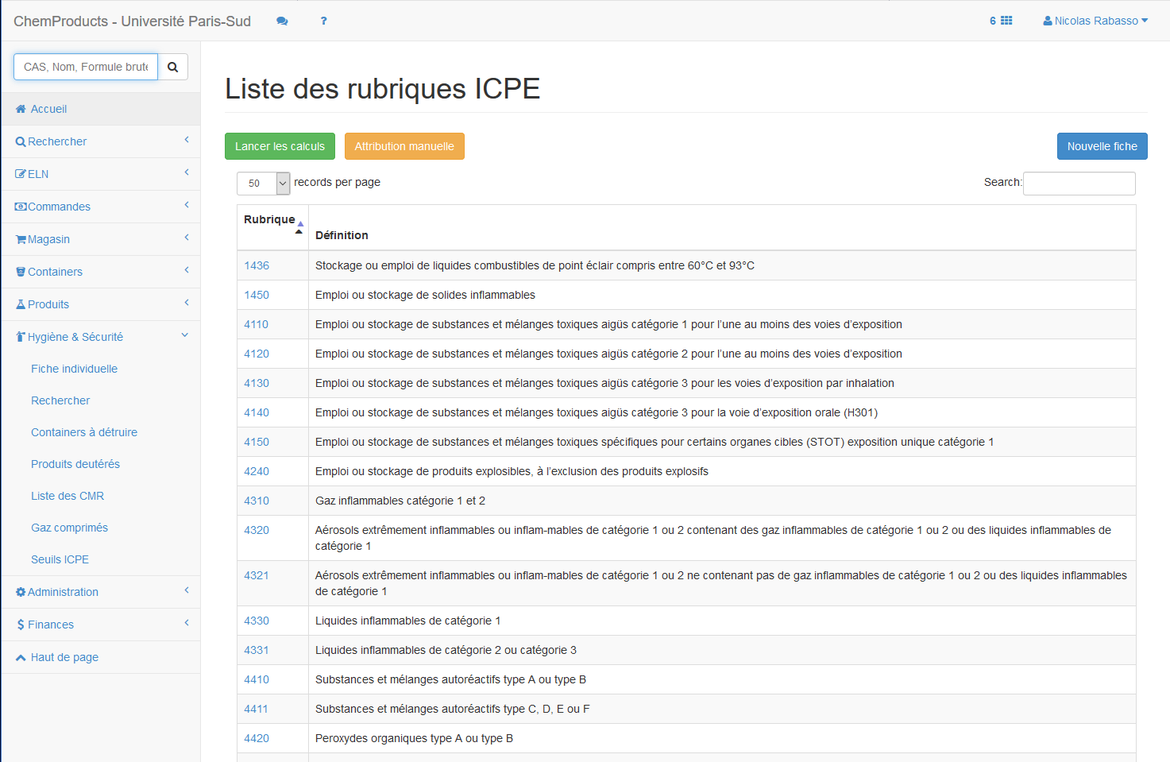Screen dimensions: 1170x762
Task: Open Gaz comprimés submenu item
Action: (69, 528)
